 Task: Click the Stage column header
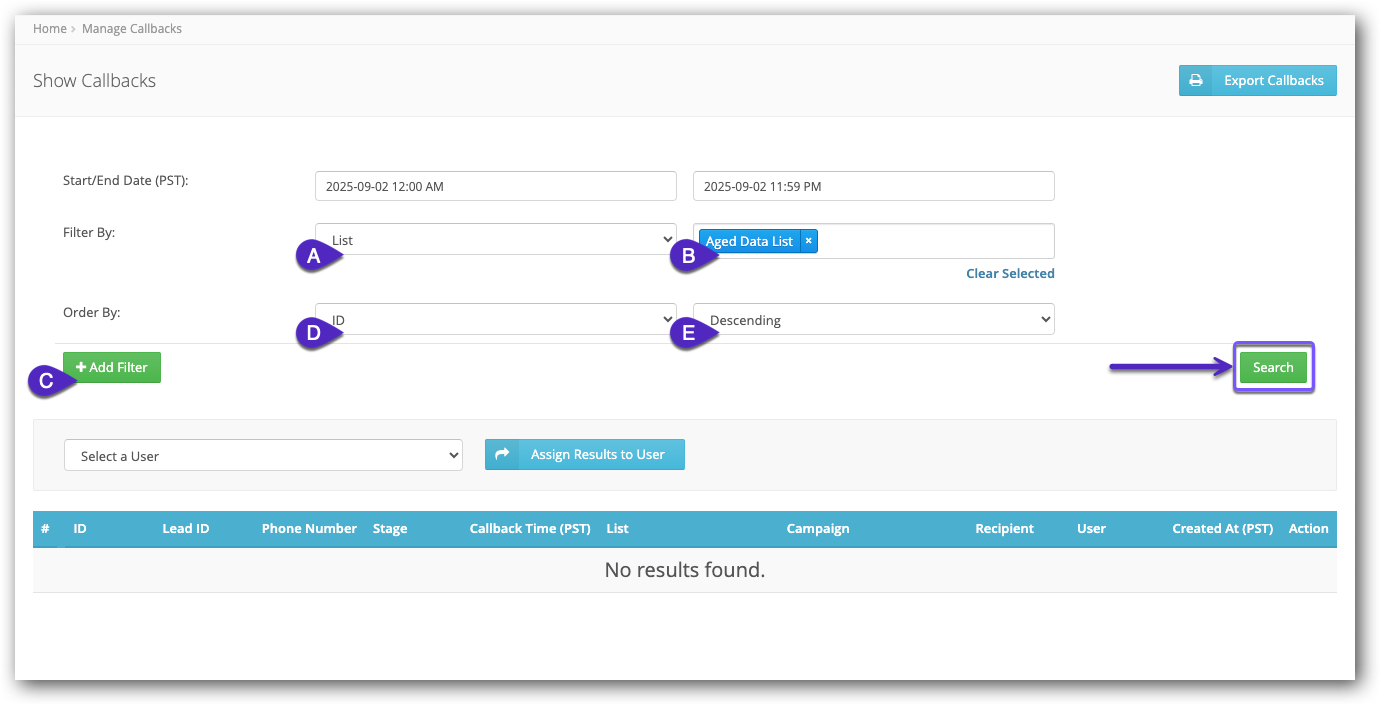[390, 529]
